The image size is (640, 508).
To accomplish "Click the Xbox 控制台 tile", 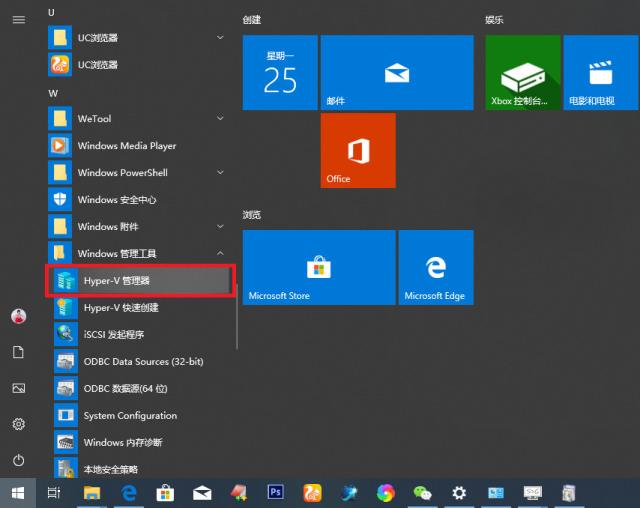I will [523, 72].
